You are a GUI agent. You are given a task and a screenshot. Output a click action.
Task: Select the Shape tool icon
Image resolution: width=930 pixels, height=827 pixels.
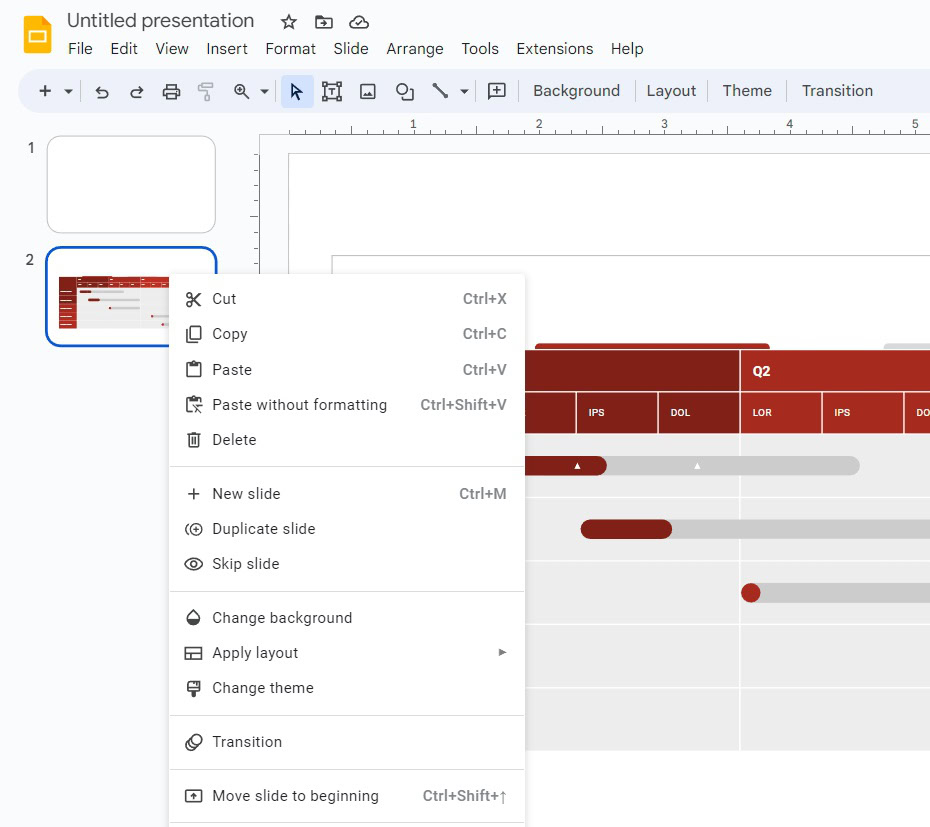(x=404, y=91)
